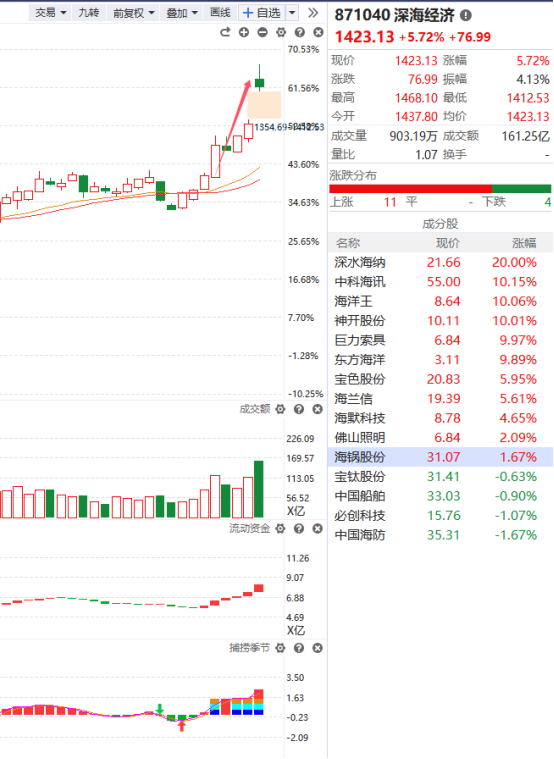The width and height of the screenshot is (554, 759).
Task: Add to watchlist with 自选 button
Action: tap(262, 13)
